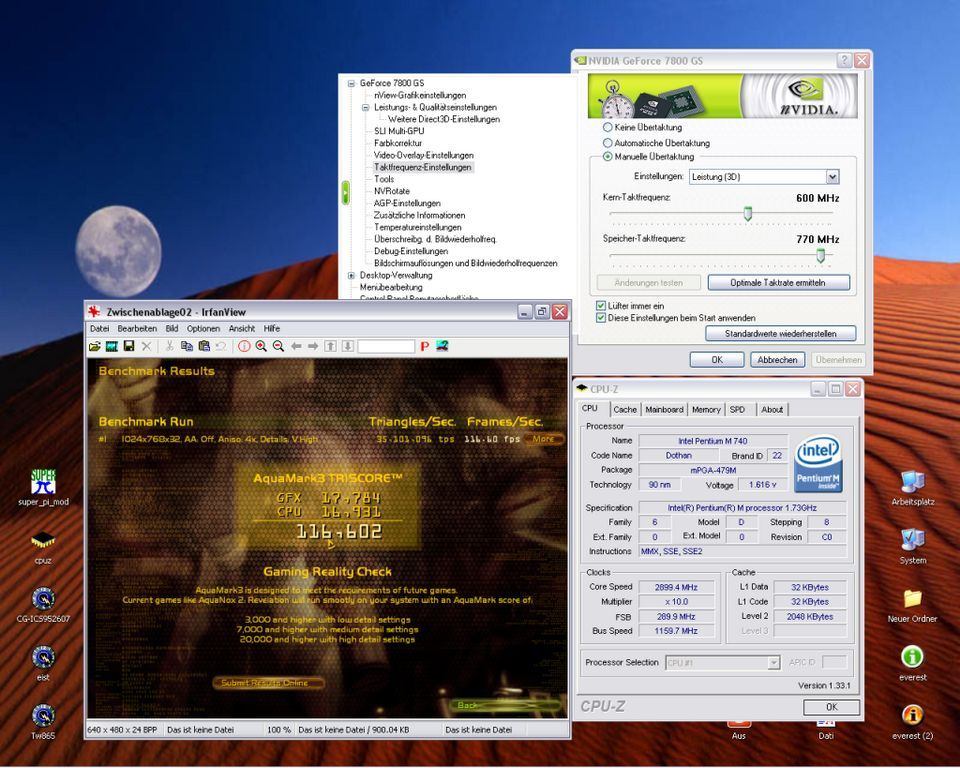Expand the Desktop-Verwaltung tree node

[351, 276]
